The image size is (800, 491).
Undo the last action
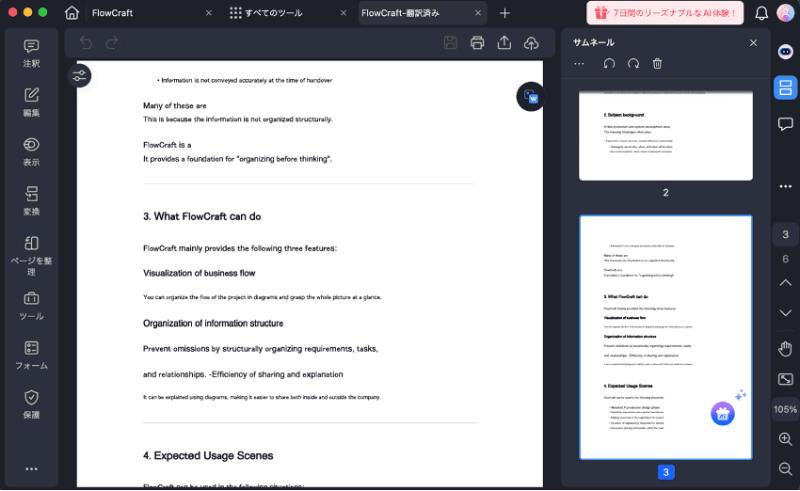pyautogui.click(x=86, y=43)
